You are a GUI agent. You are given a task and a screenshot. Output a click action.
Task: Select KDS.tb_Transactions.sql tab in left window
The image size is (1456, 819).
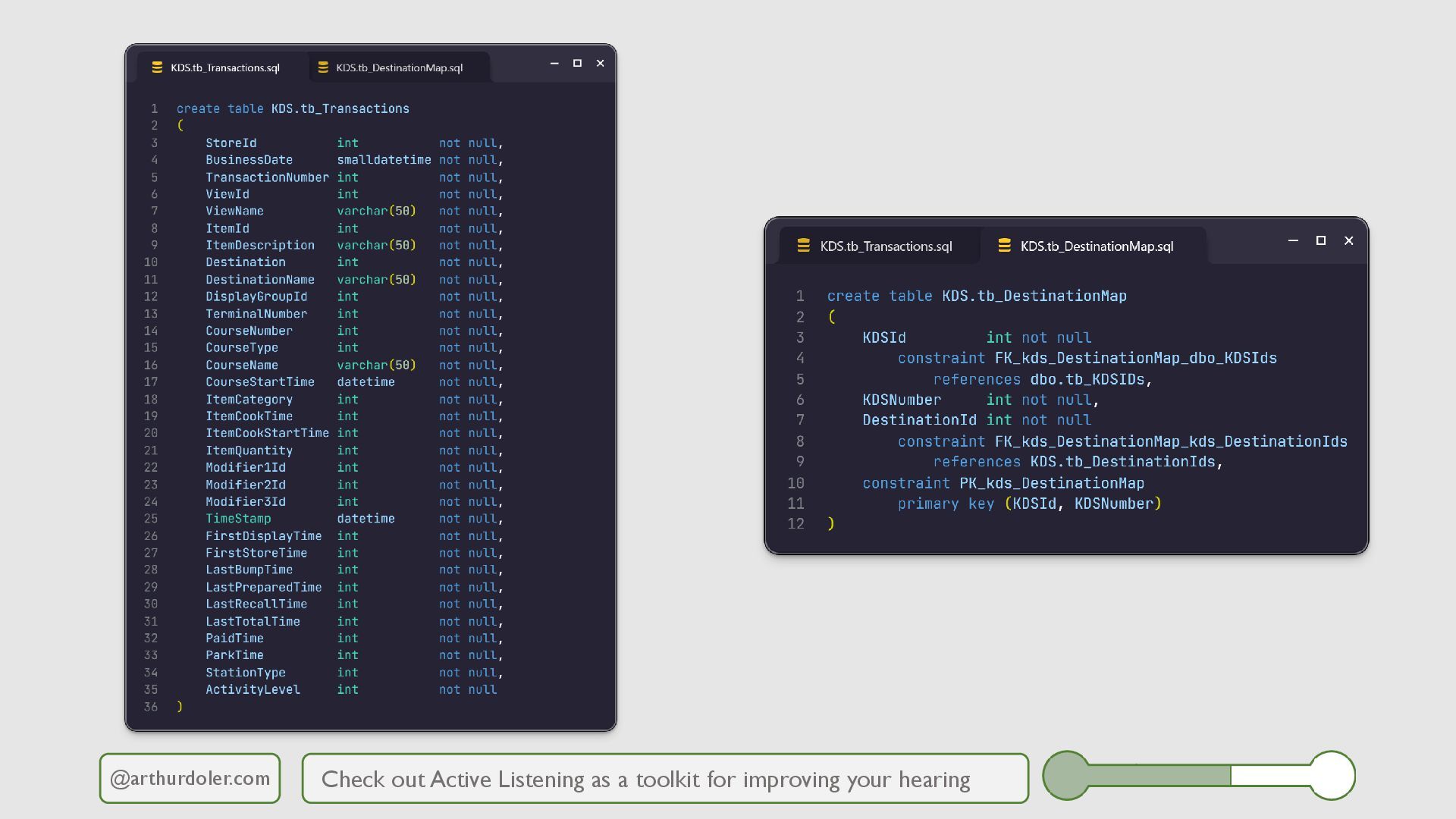224,67
